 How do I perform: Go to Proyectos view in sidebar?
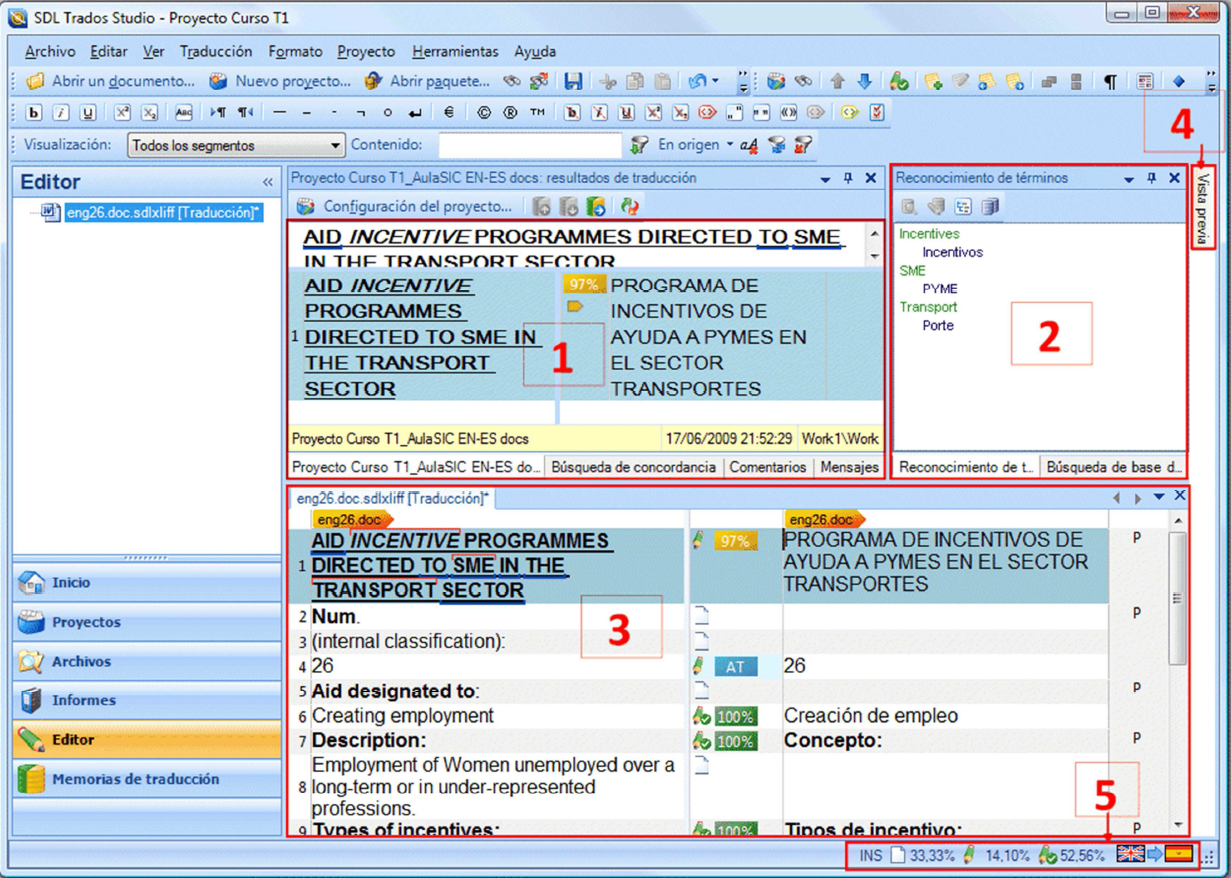[x=147, y=622]
